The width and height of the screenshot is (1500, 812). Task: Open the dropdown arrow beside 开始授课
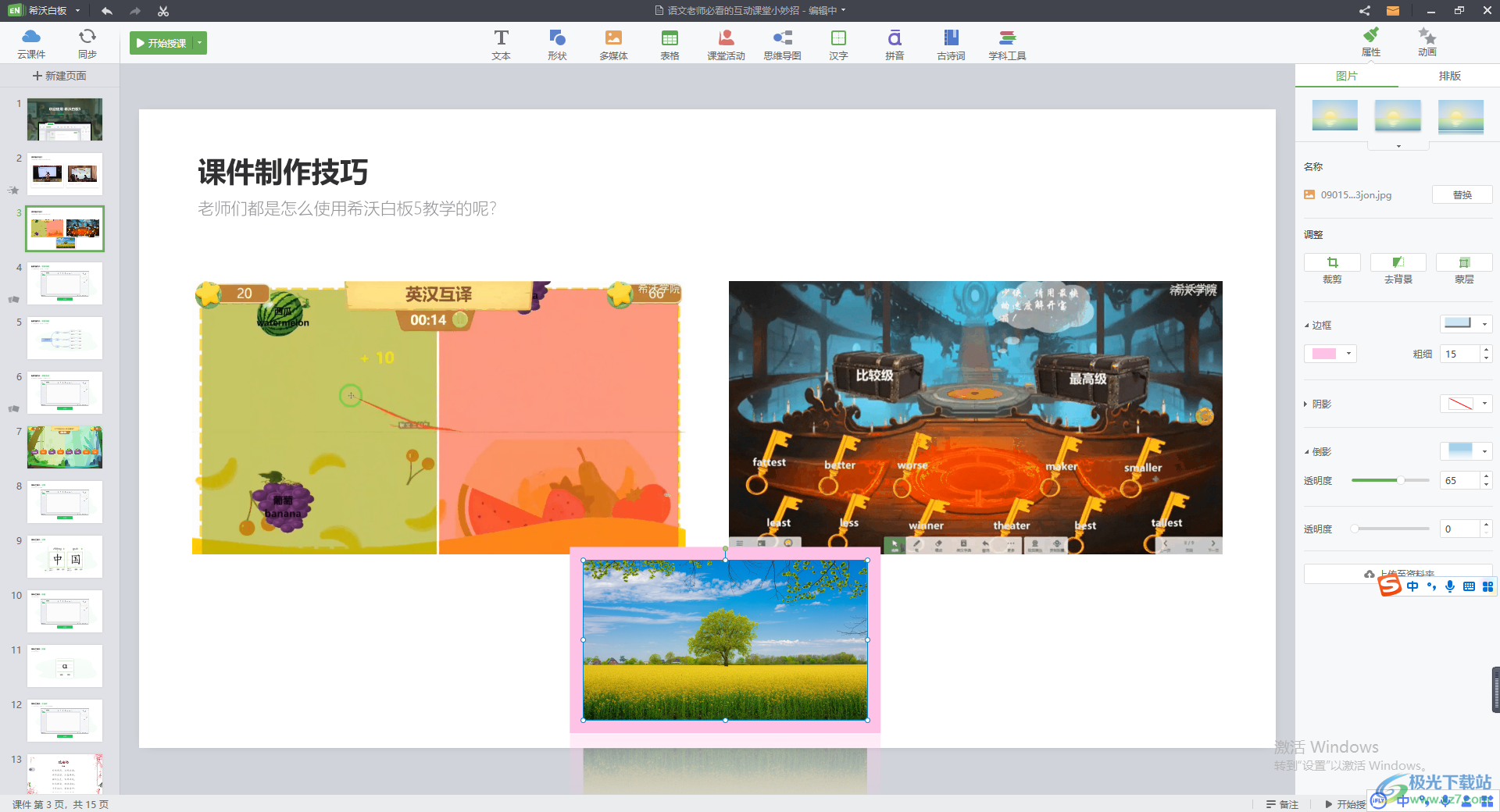pyautogui.click(x=200, y=43)
